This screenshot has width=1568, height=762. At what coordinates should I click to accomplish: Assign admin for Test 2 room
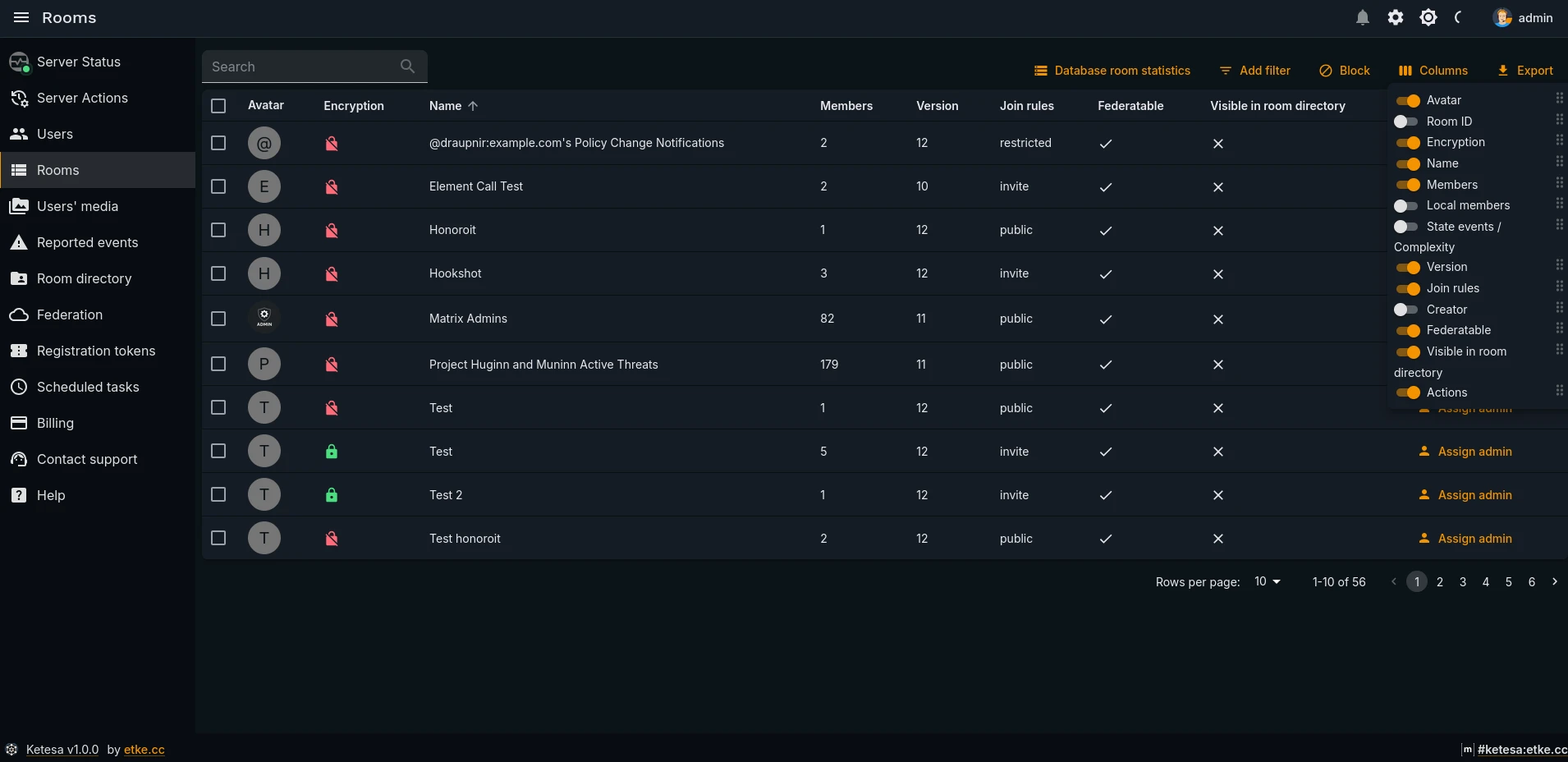pyautogui.click(x=1465, y=495)
